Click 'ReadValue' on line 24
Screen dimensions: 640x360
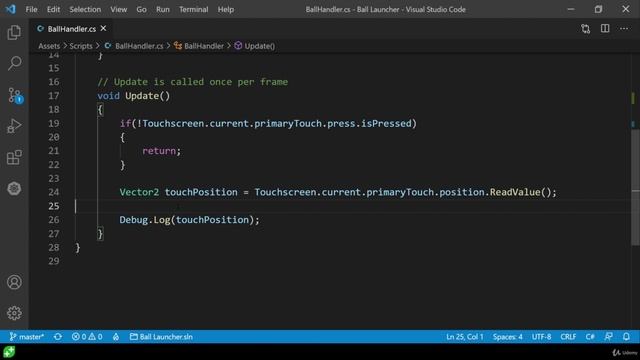click(x=515, y=192)
